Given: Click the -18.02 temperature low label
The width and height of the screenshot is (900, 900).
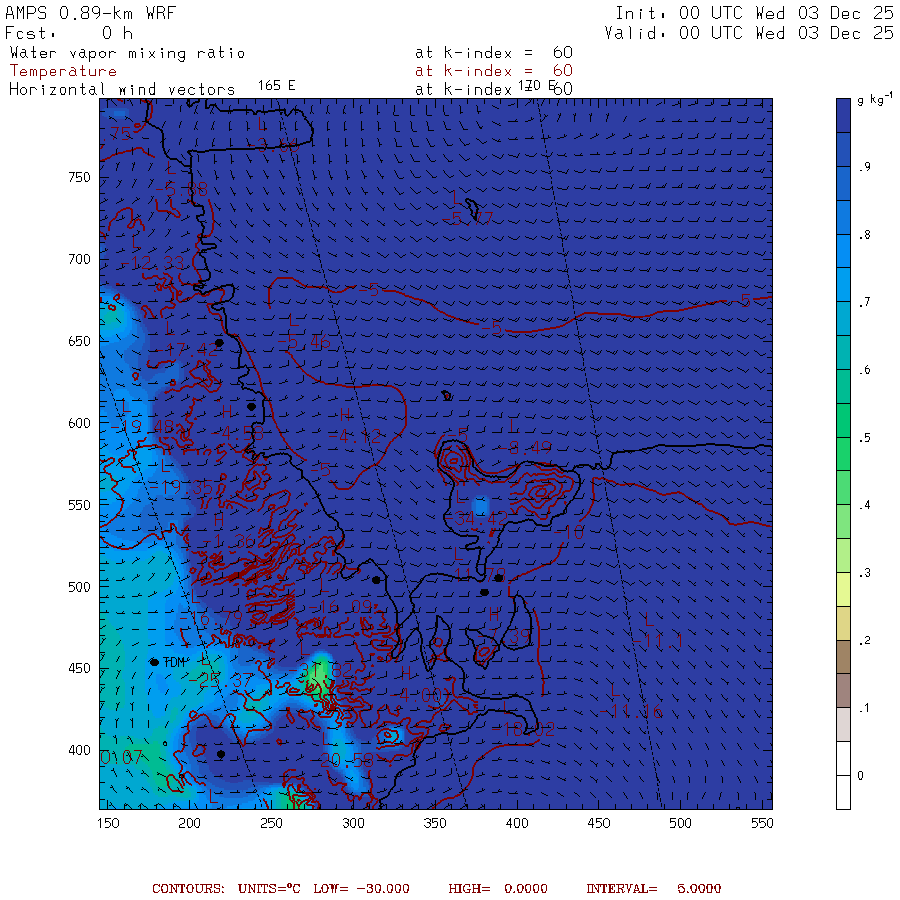Looking at the screenshot, I should tap(523, 730).
